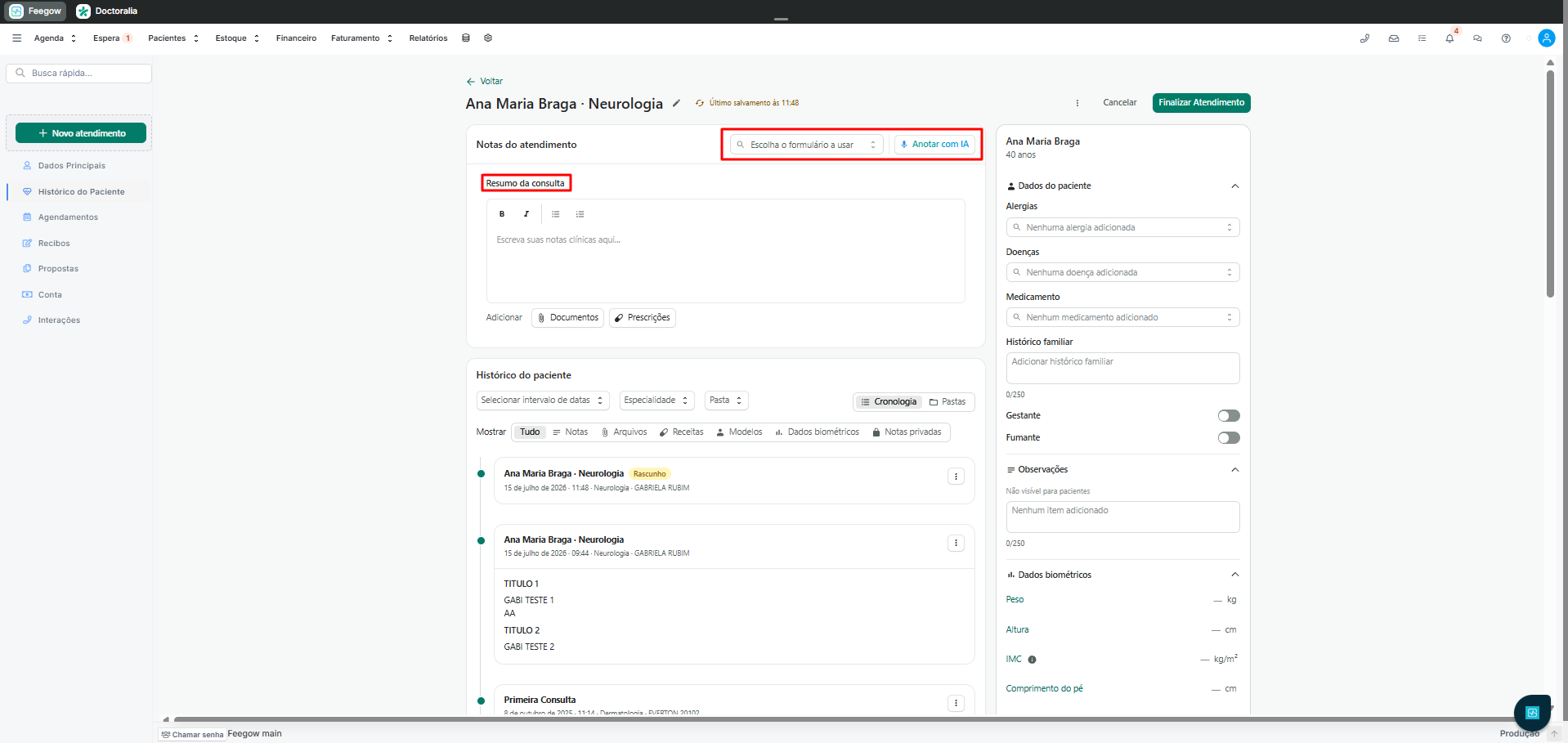Viewport: 1568px width, 743px height.
Task: Click the 'Adicionar histórico familiar' text field
Action: 1122,368
